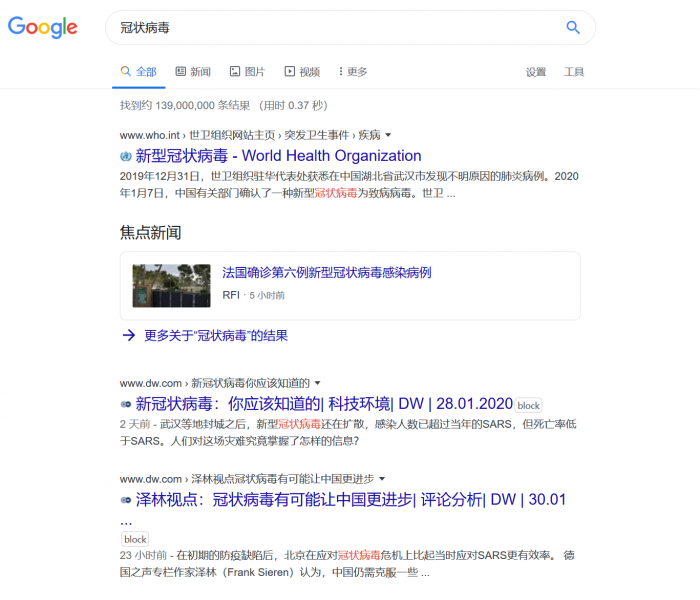The height and width of the screenshot is (600, 700).
Task: Open 法国确诊第六例新型冠状病毒感染病例 headline
Action: click(327, 273)
